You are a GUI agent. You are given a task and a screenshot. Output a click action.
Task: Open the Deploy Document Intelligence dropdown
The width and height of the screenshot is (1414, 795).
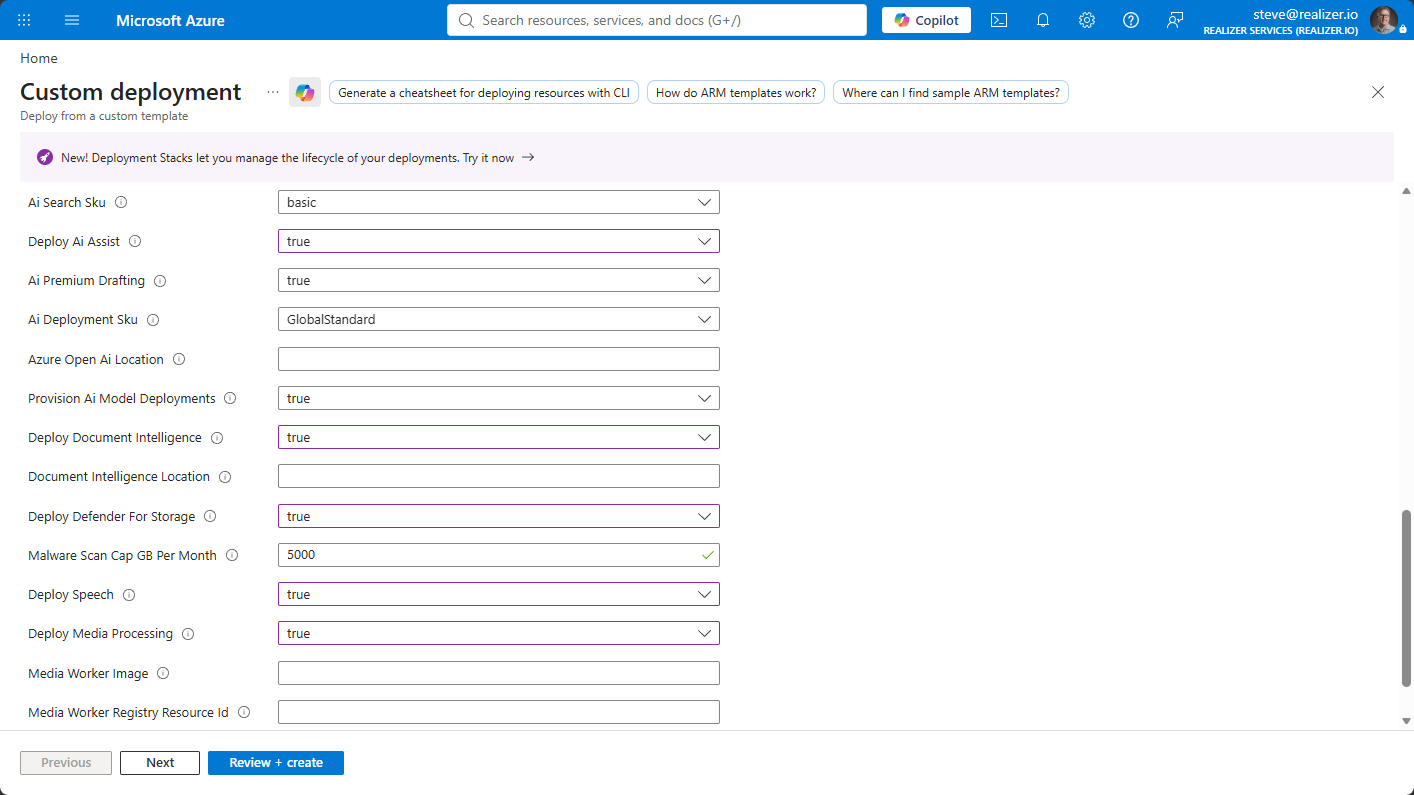point(499,437)
